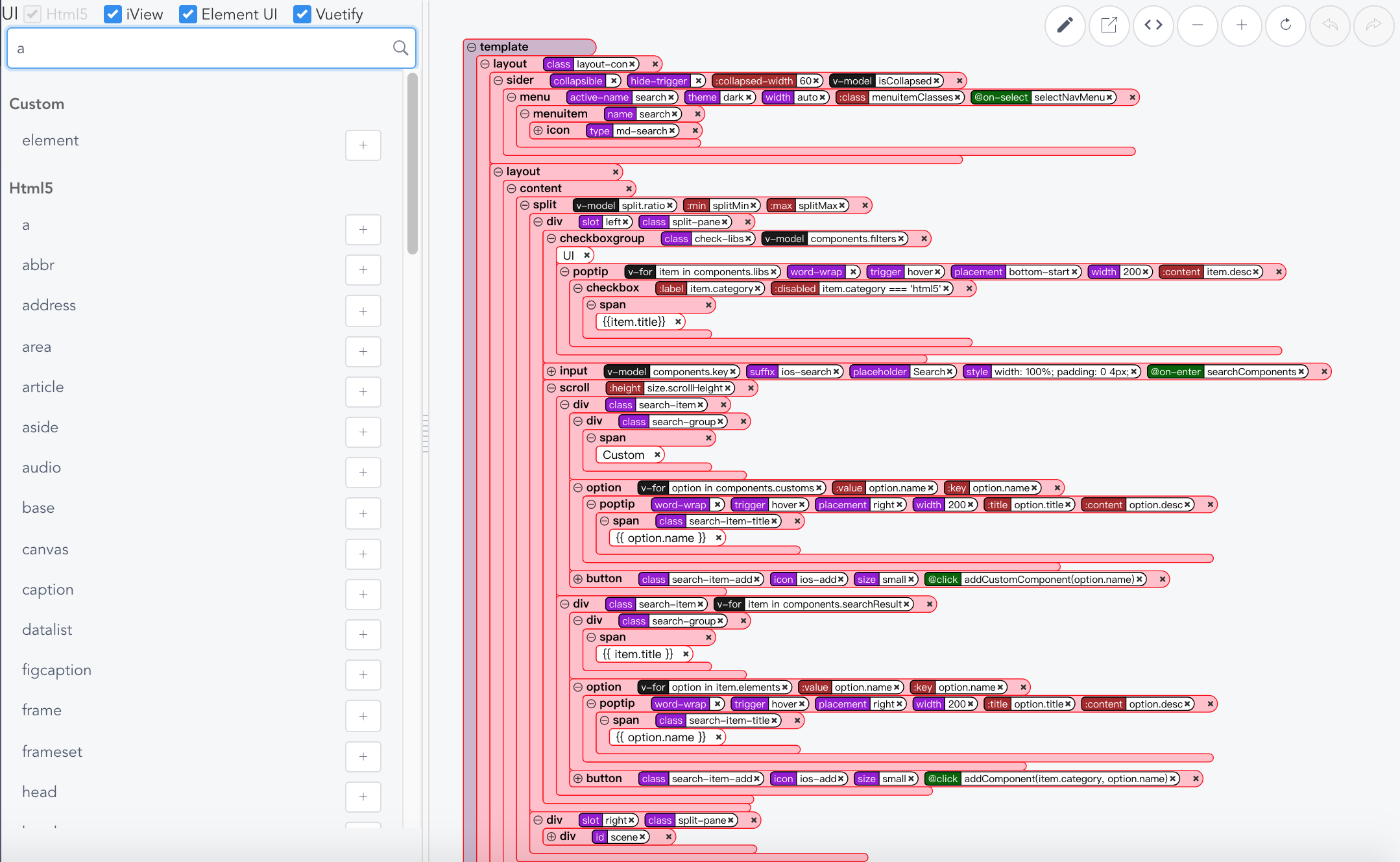Click the minus zoom-out icon
The image size is (1400, 862).
click(1197, 25)
